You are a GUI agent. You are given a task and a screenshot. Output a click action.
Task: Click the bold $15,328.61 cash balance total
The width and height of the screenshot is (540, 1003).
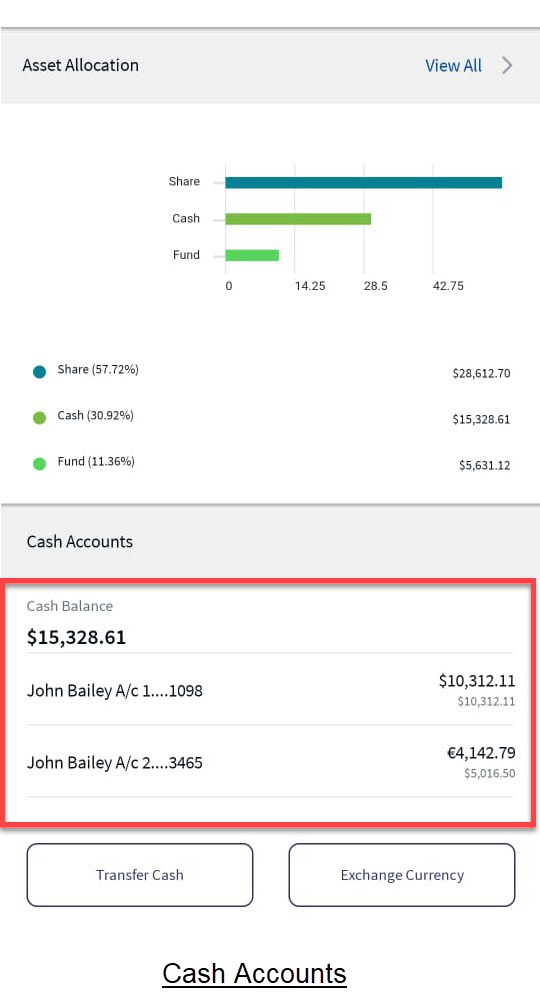click(76, 637)
